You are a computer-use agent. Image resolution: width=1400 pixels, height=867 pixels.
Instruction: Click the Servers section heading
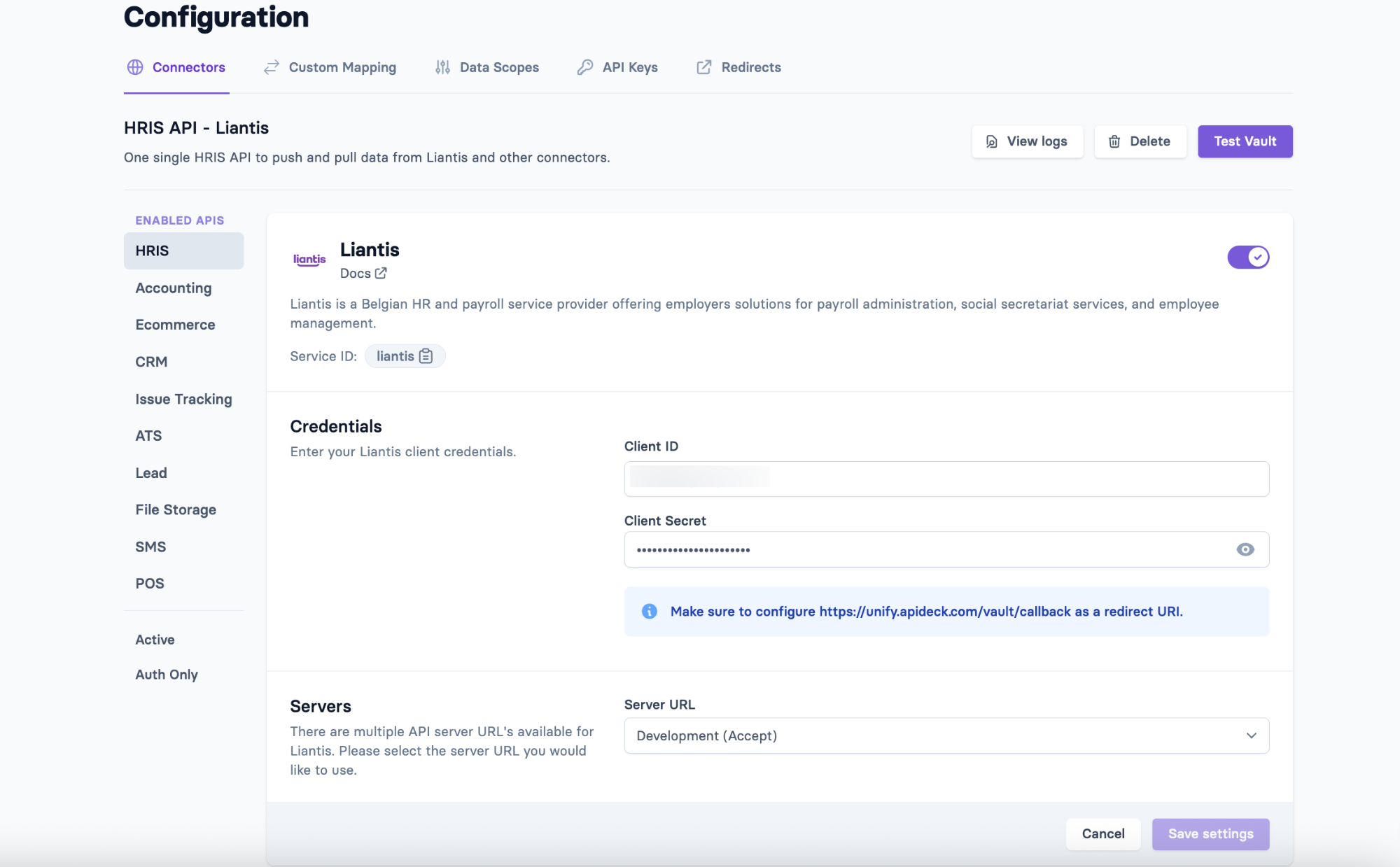click(321, 706)
